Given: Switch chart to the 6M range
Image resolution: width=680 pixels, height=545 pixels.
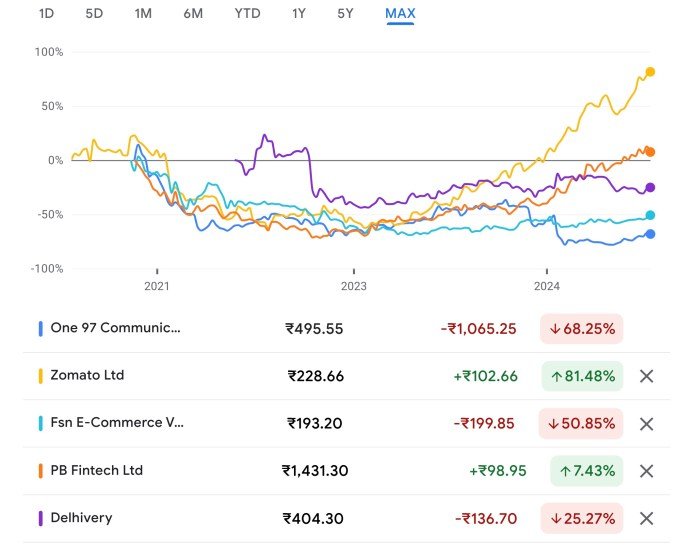Looking at the screenshot, I should (193, 14).
